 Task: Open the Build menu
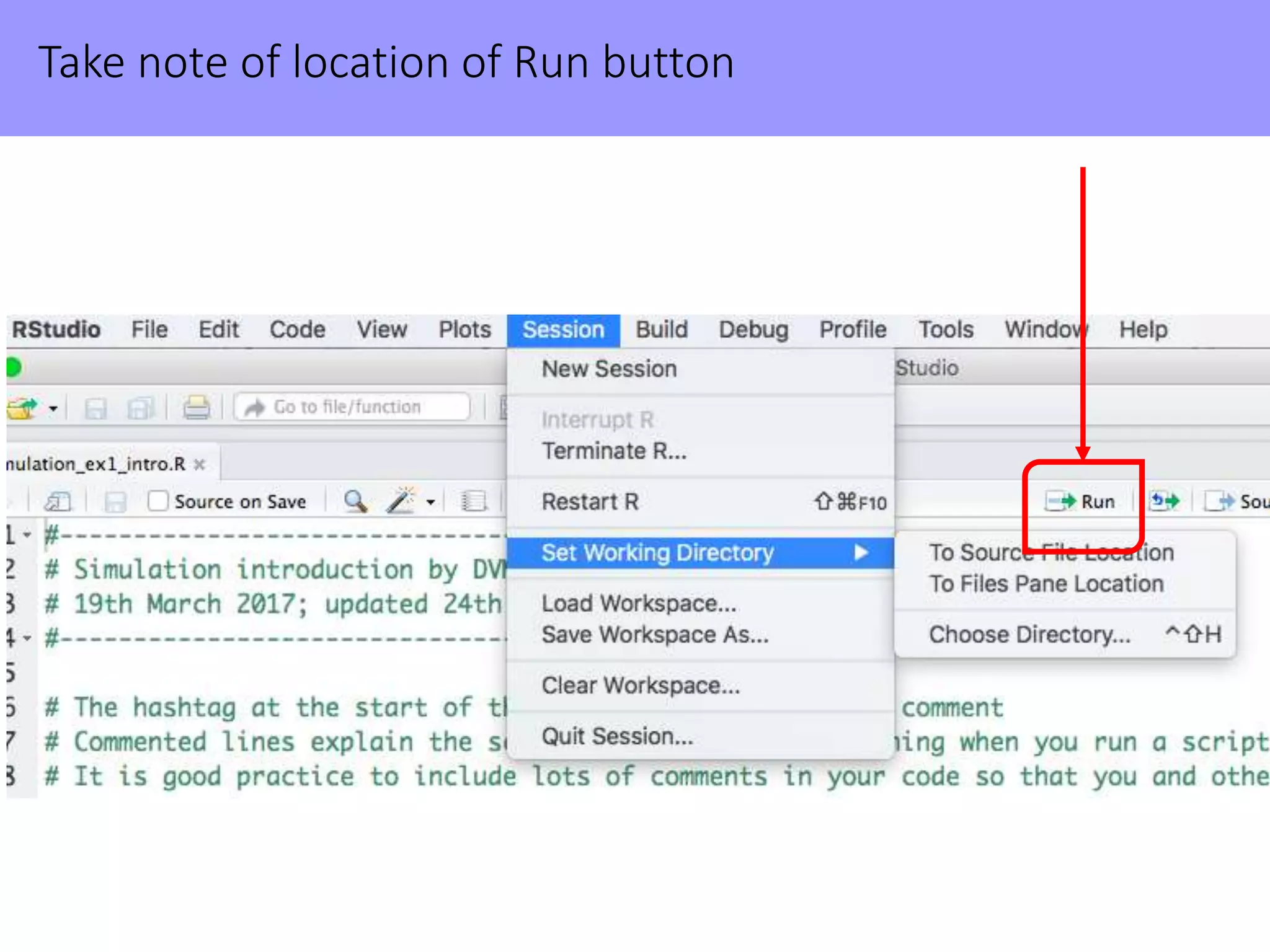[662, 330]
